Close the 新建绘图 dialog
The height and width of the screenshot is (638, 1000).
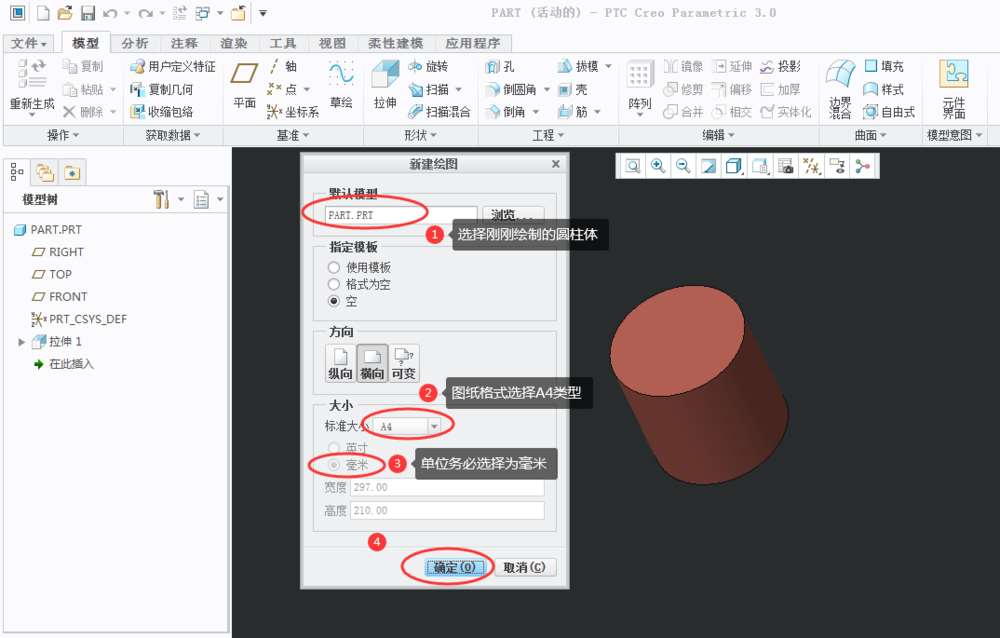point(555,164)
